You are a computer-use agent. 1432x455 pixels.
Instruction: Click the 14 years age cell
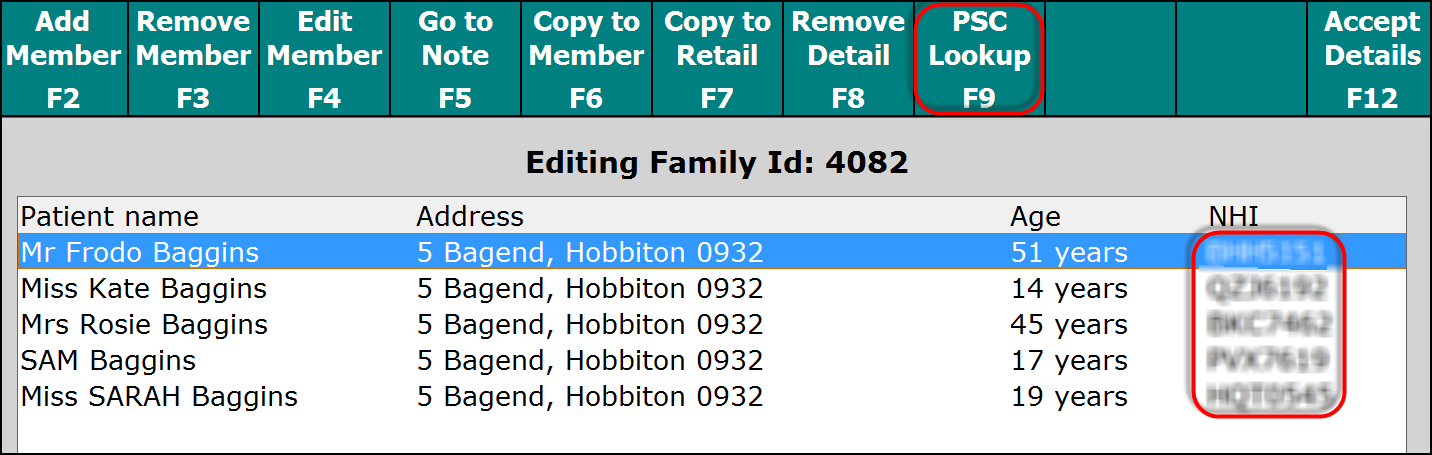point(1069,289)
